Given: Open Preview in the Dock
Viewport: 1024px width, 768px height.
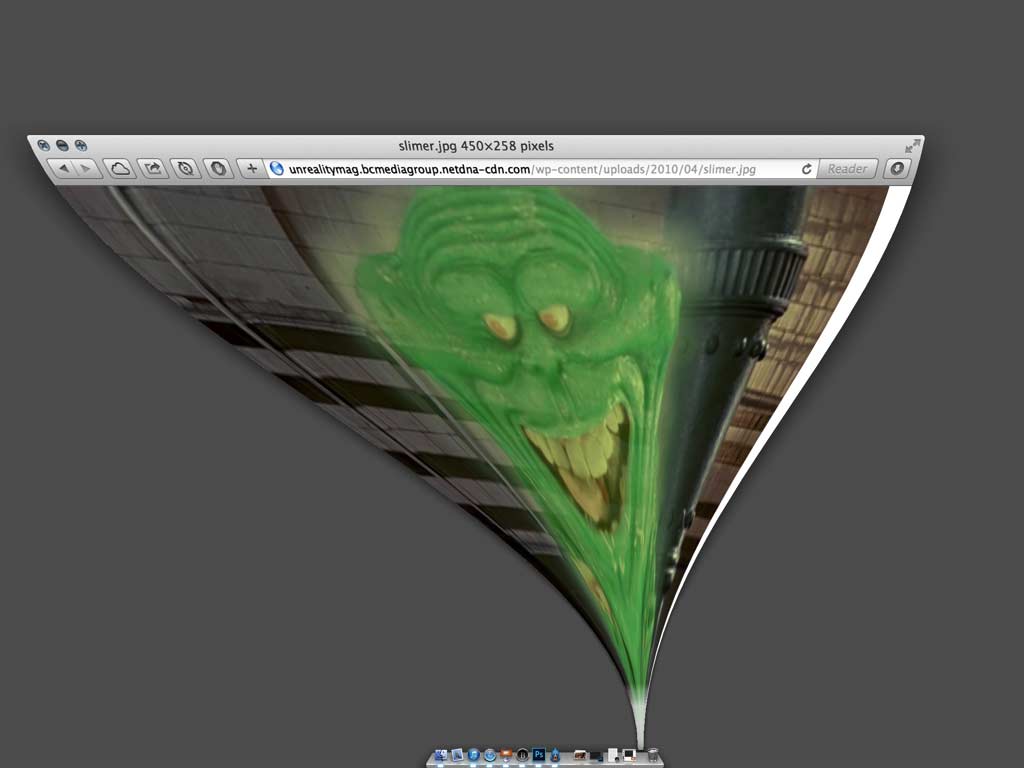Looking at the screenshot, I should coord(457,755).
